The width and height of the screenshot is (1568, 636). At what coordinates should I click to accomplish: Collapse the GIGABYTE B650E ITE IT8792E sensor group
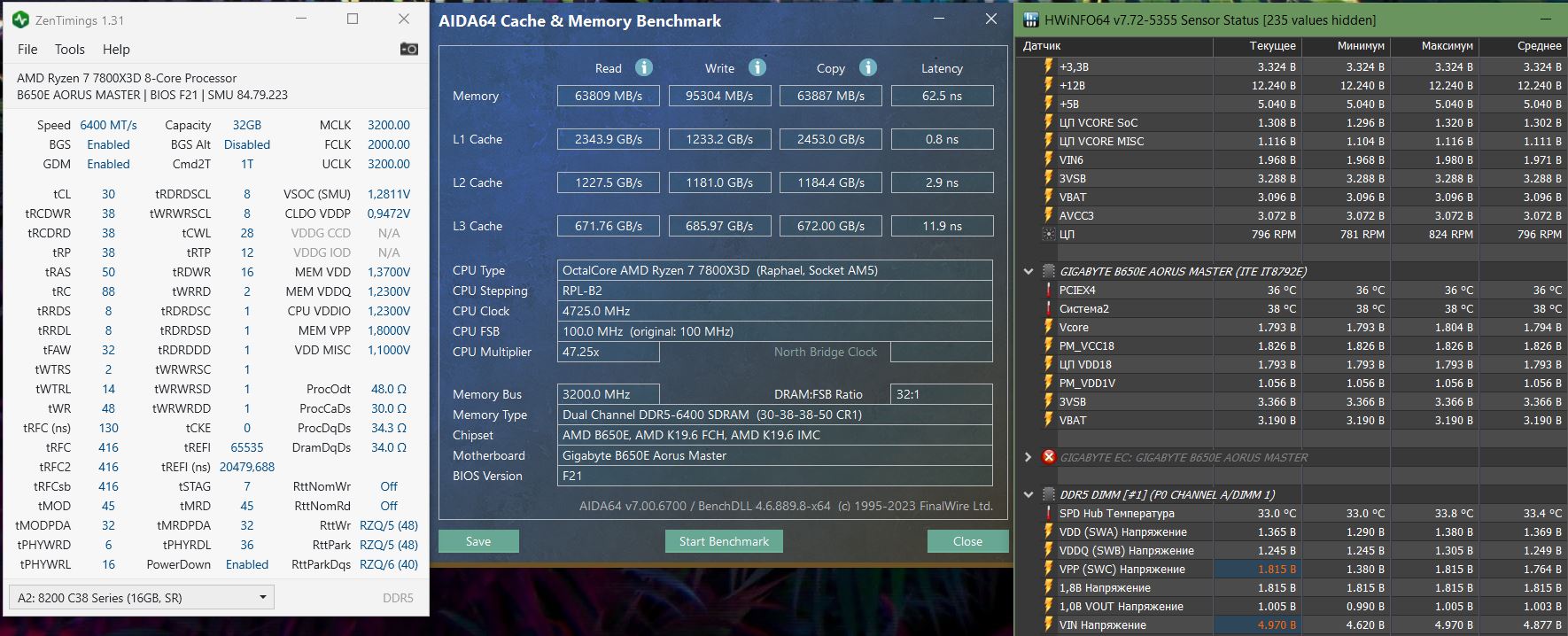click(x=1028, y=271)
